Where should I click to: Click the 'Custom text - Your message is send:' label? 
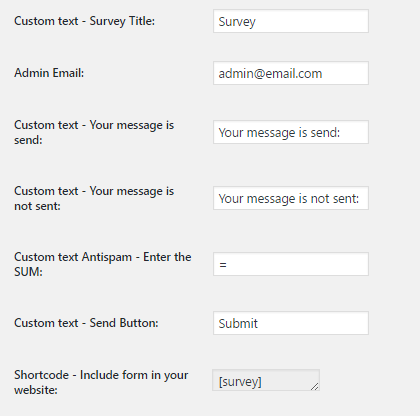tap(94, 132)
